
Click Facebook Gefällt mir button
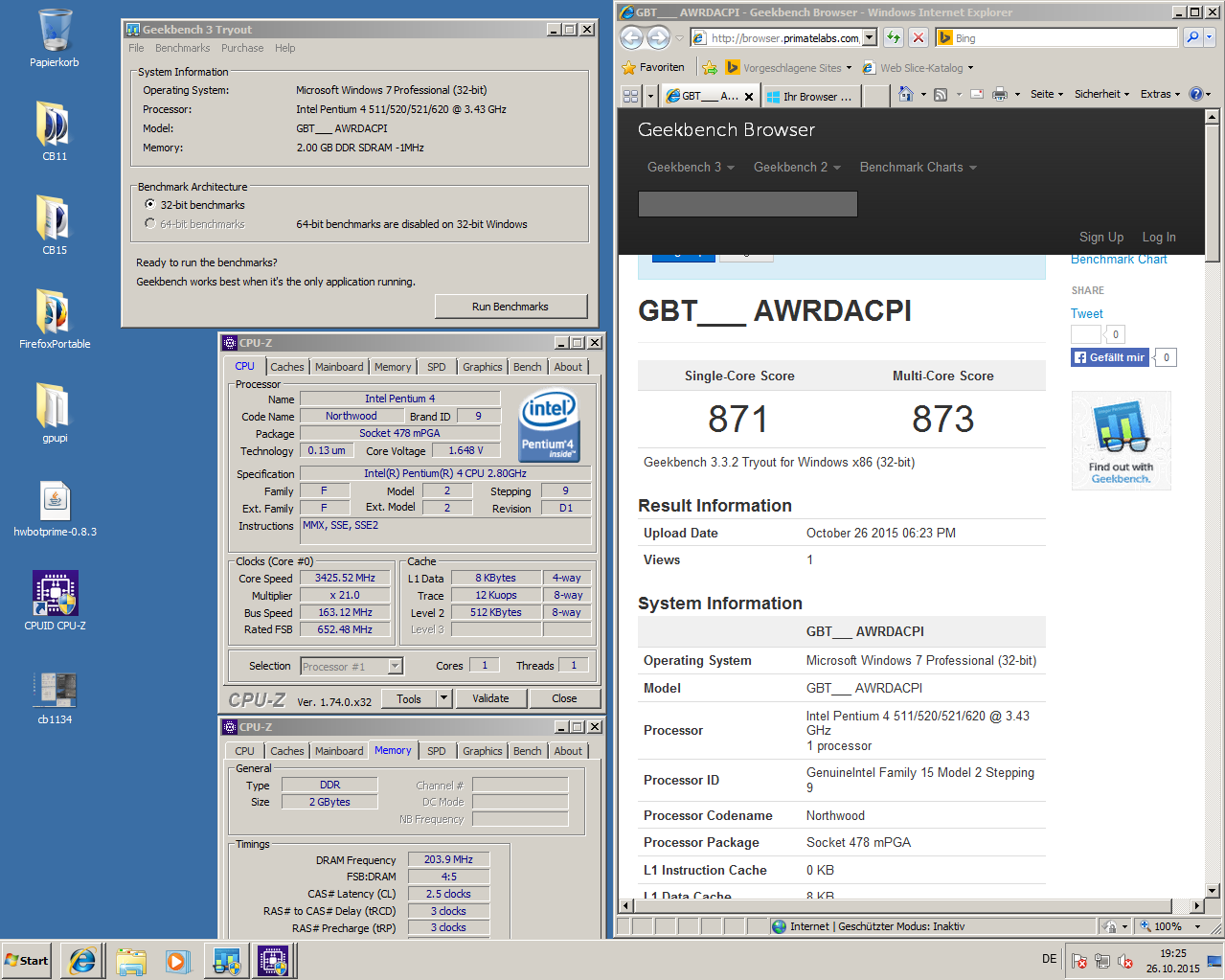1110,357
